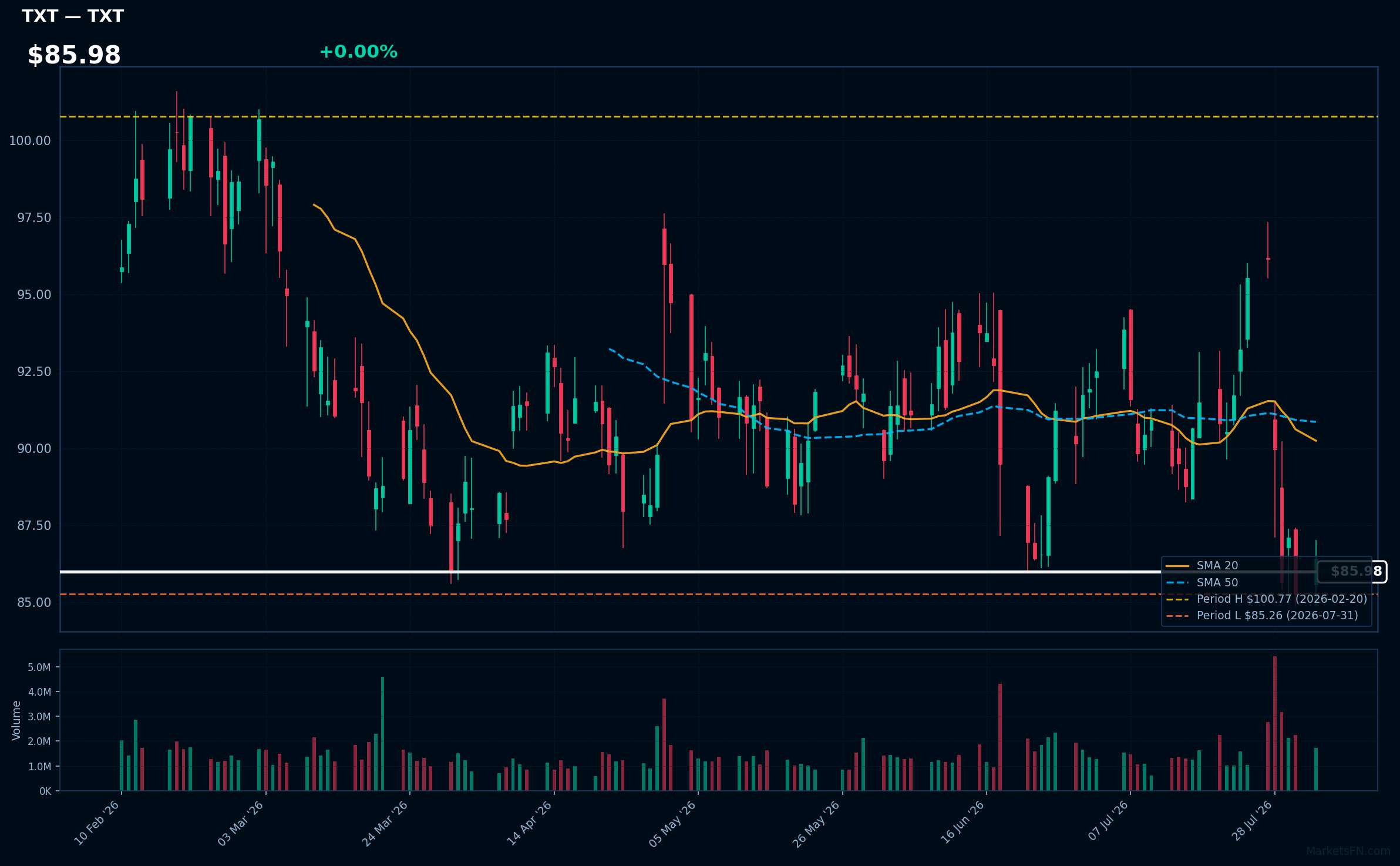Click the 3.0M volume axis label
This screenshot has width=1400, height=866.
coord(39,717)
